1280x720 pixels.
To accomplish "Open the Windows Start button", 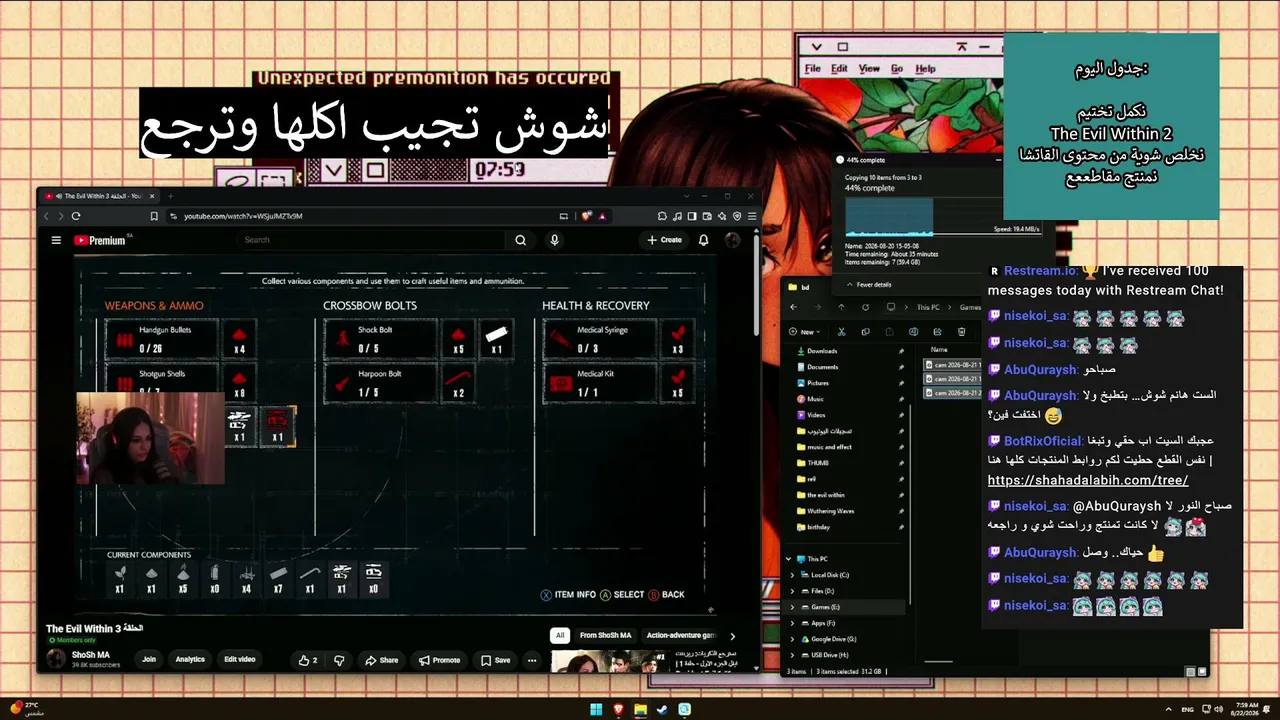I will click(x=596, y=710).
